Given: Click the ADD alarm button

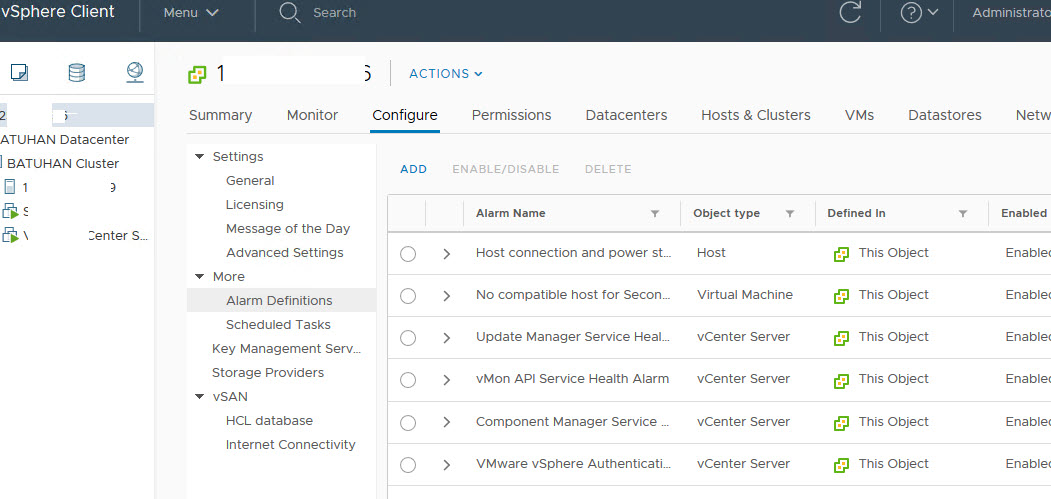Looking at the screenshot, I should pos(413,169).
